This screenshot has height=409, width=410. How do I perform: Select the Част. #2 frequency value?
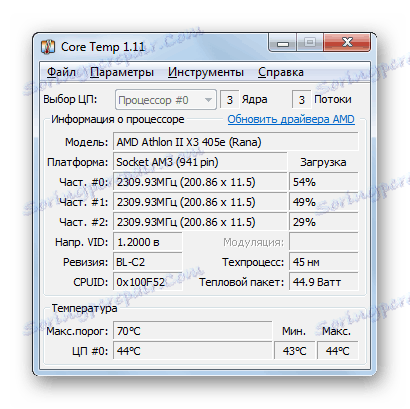point(200,222)
